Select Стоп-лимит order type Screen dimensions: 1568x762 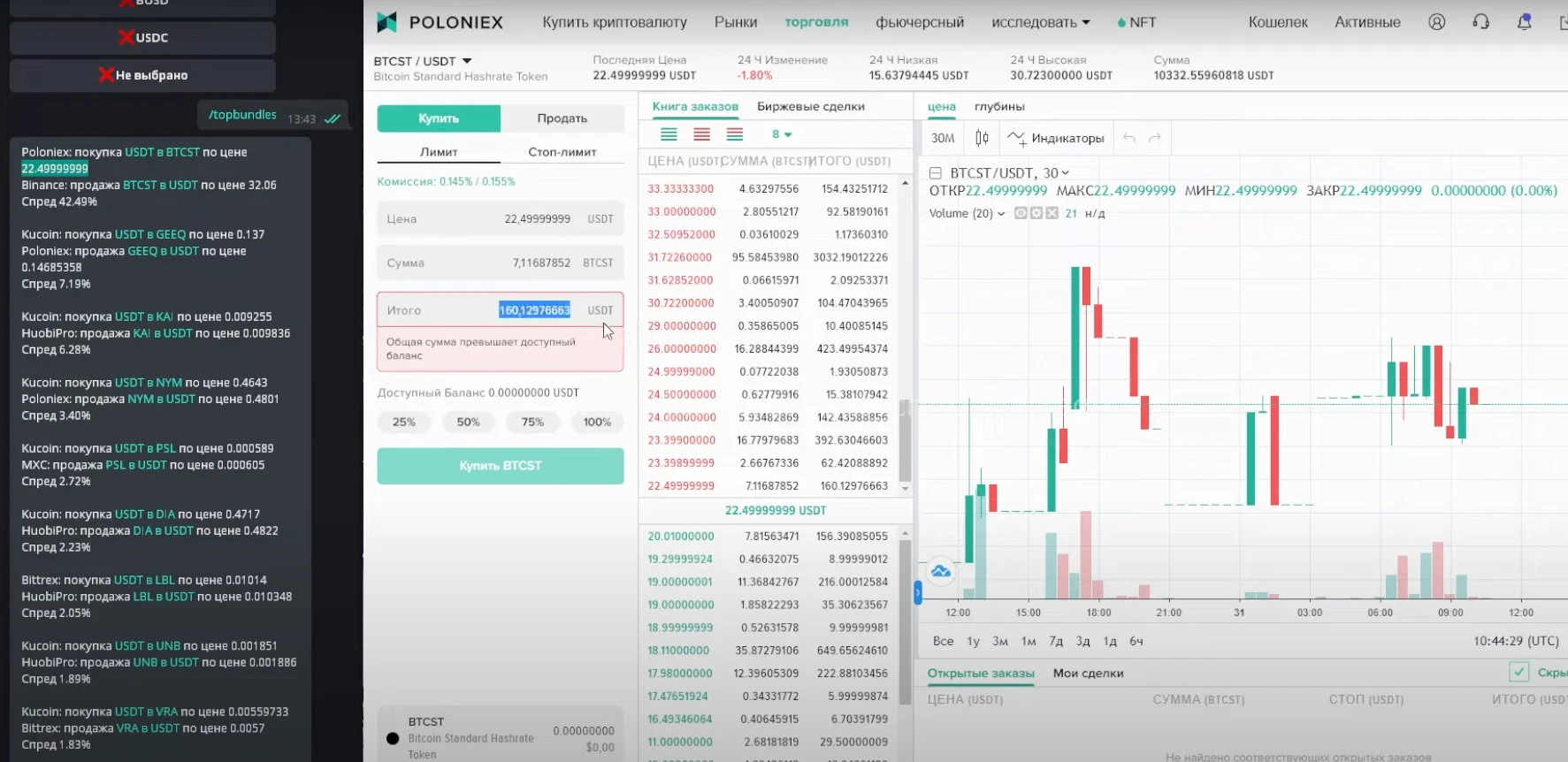click(562, 152)
